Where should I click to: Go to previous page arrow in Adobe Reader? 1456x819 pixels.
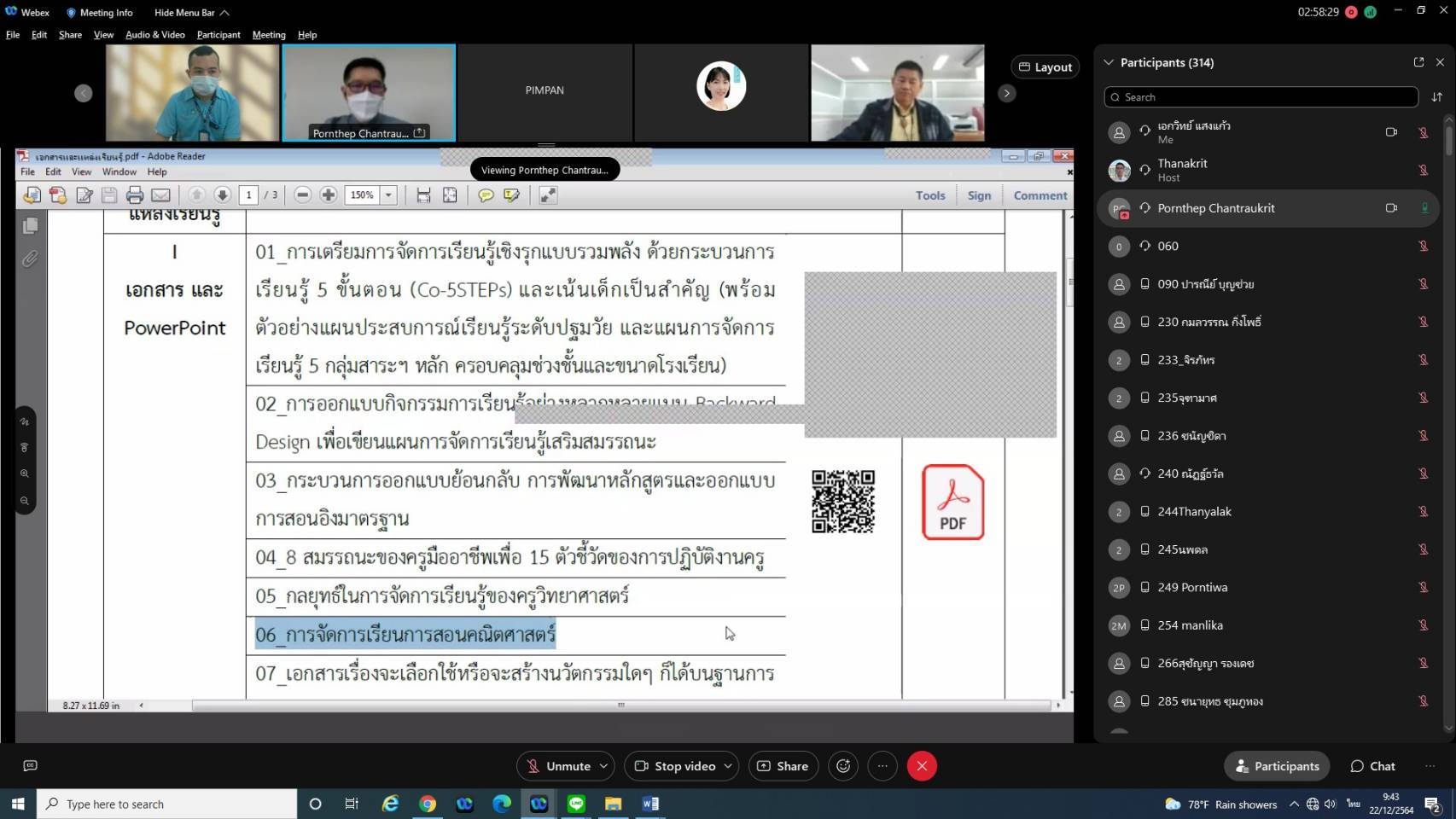tap(196, 195)
